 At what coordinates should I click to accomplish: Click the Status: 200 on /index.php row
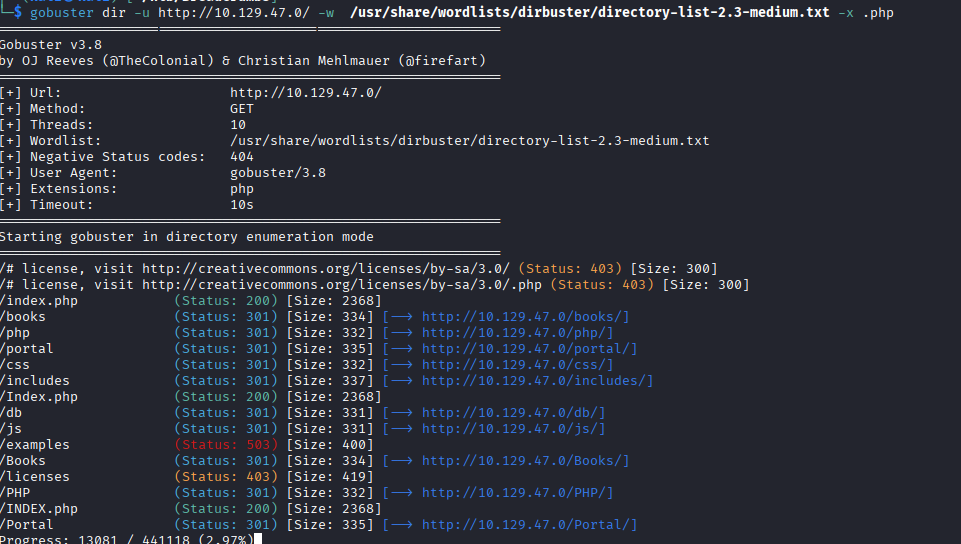(x=226, y=301)
